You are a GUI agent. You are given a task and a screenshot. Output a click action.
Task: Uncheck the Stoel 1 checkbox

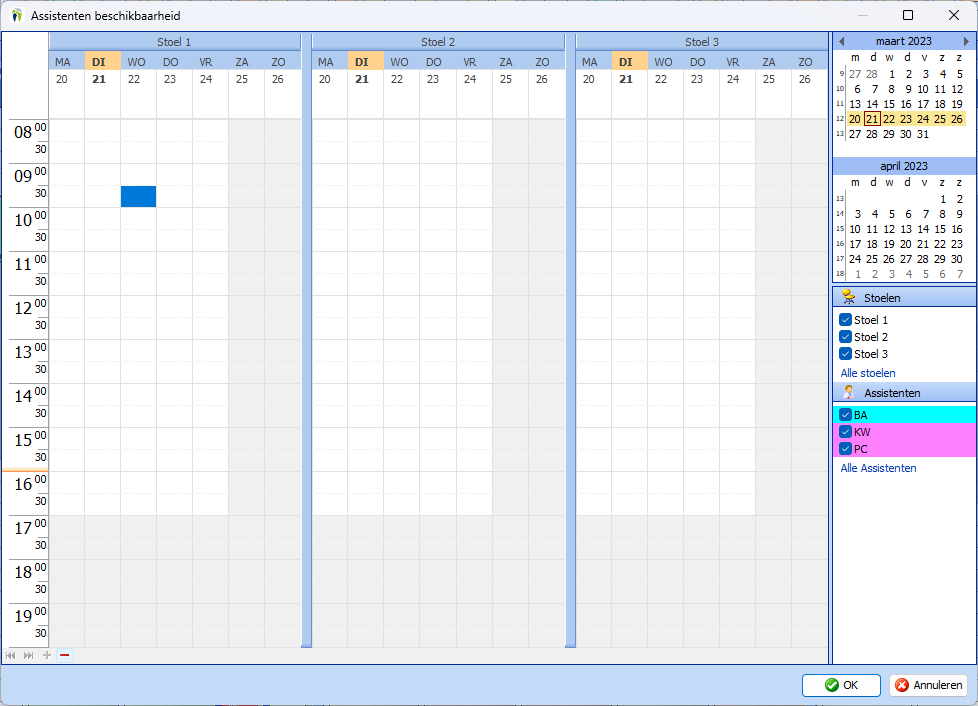coord(846,320)
